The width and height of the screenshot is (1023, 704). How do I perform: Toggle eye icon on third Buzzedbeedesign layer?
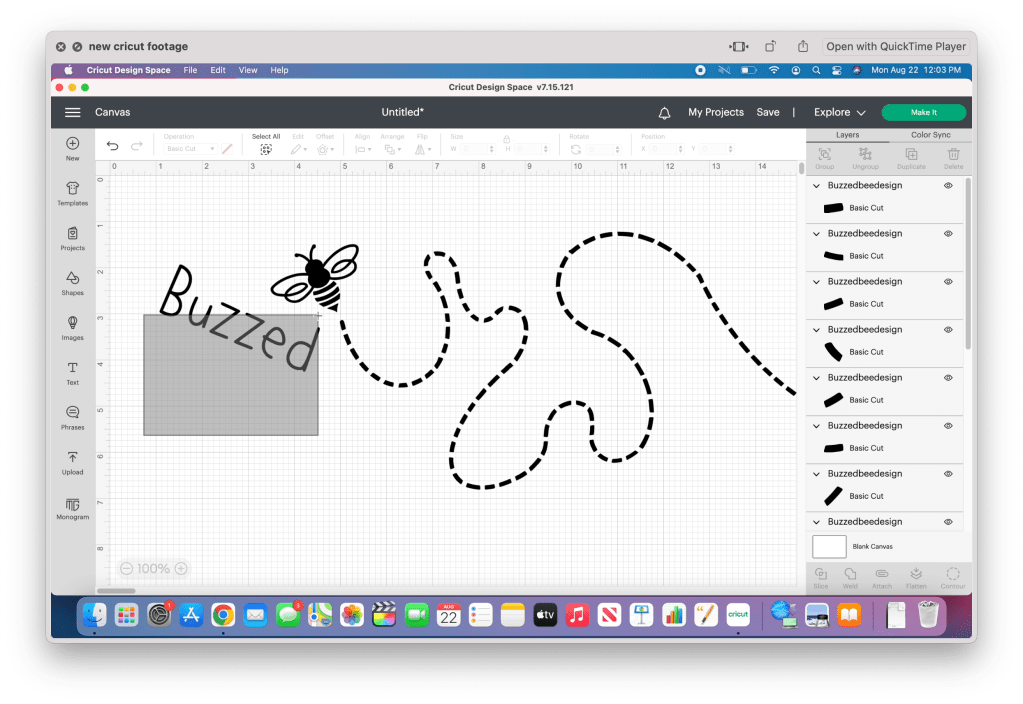pyautogui.click(x=948, y=282)
